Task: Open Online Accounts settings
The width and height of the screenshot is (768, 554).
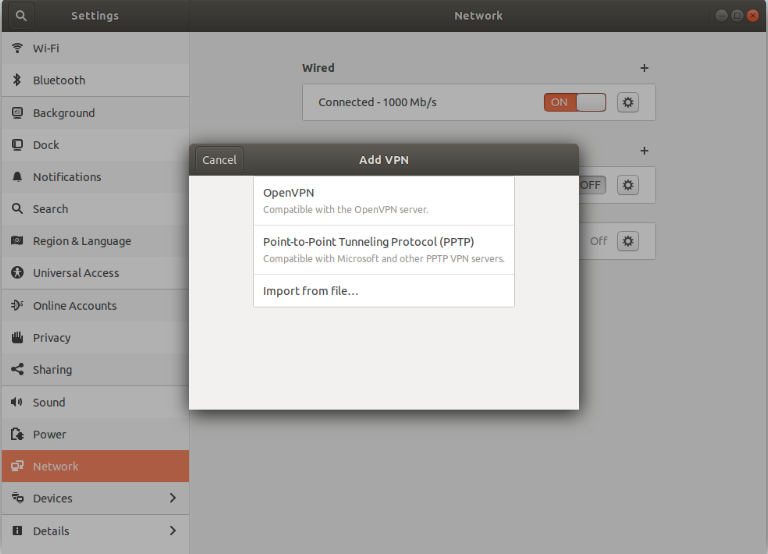Action: (x=74, y=306)
